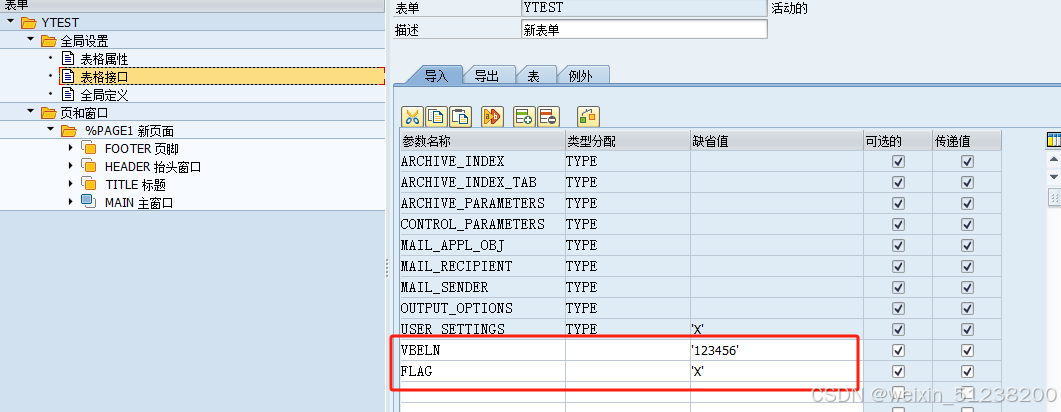
Task: Click the table scroll up arrow
Action: point(1054,159)
